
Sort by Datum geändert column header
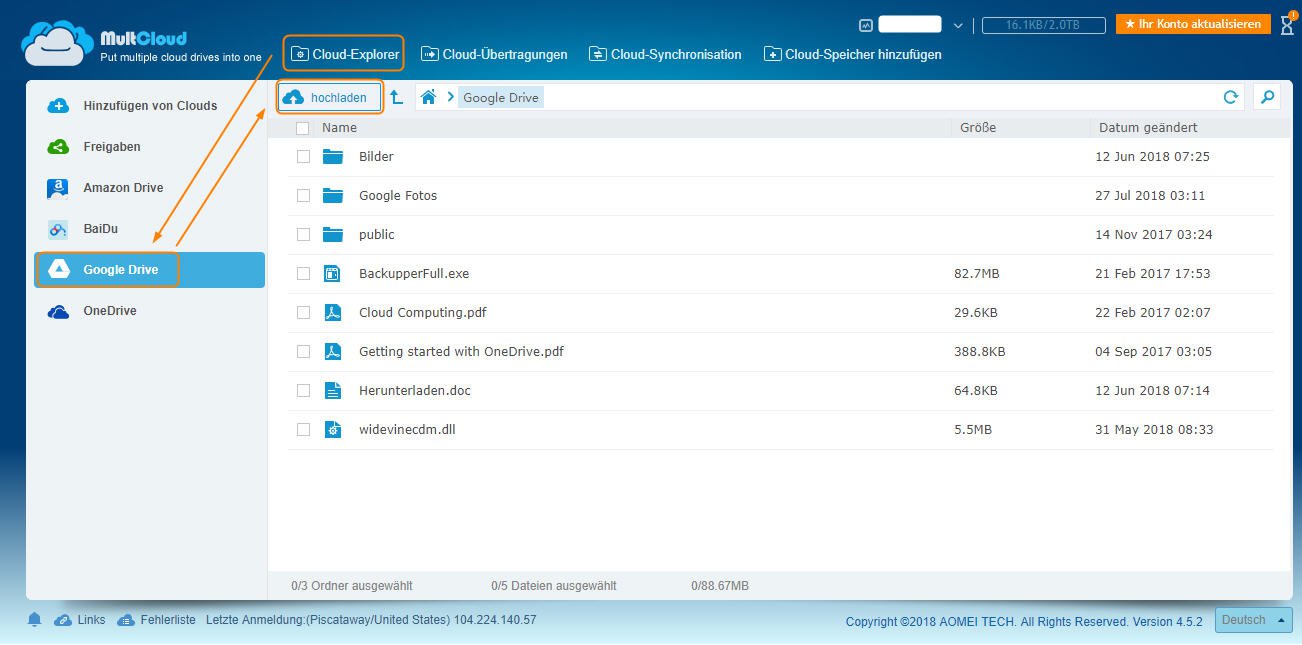[1148, 128]
